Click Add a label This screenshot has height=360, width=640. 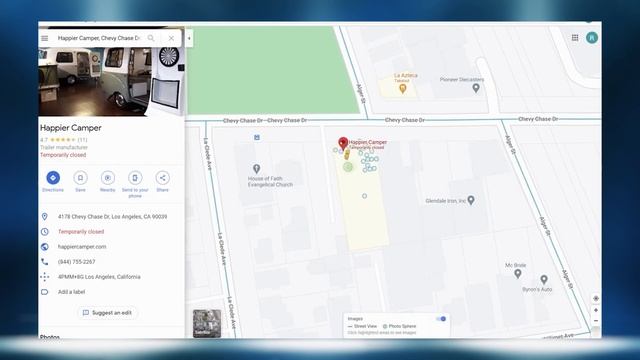[71, 292]
